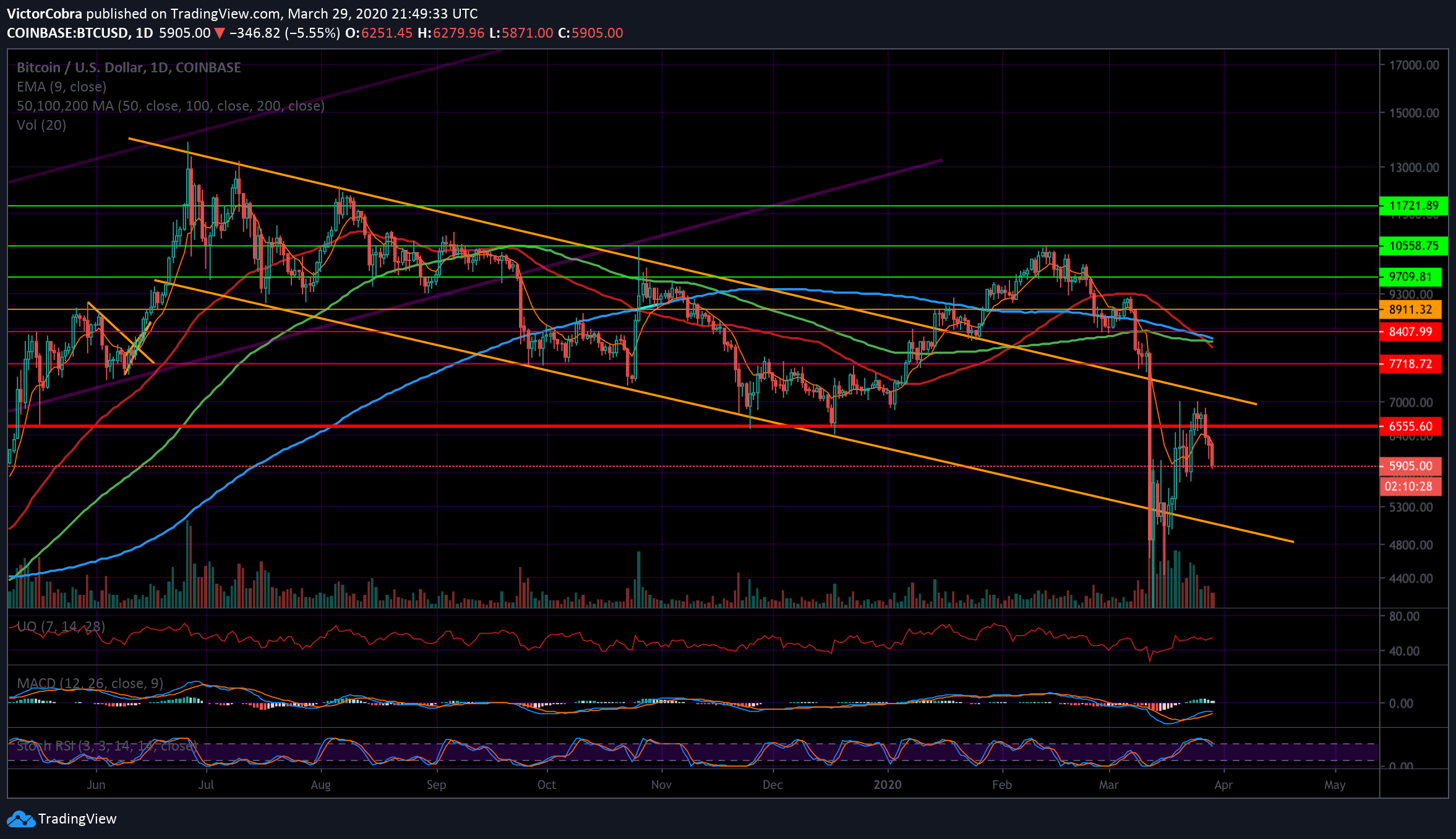Image resolution: width=1456 pixels, height=839 pixels.
Task: Click the Jul label on the time axis
Action: coord(206,785)
